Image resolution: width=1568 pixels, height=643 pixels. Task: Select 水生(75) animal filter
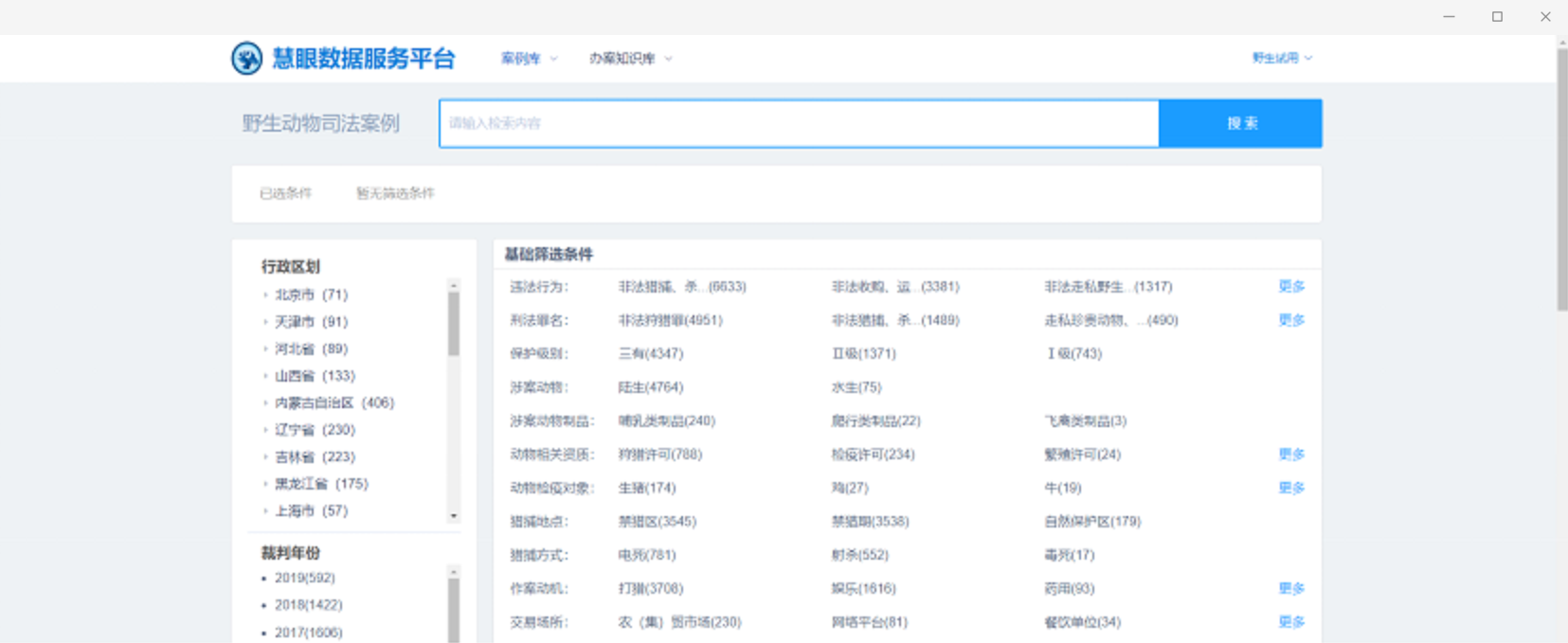coord(856,387)
